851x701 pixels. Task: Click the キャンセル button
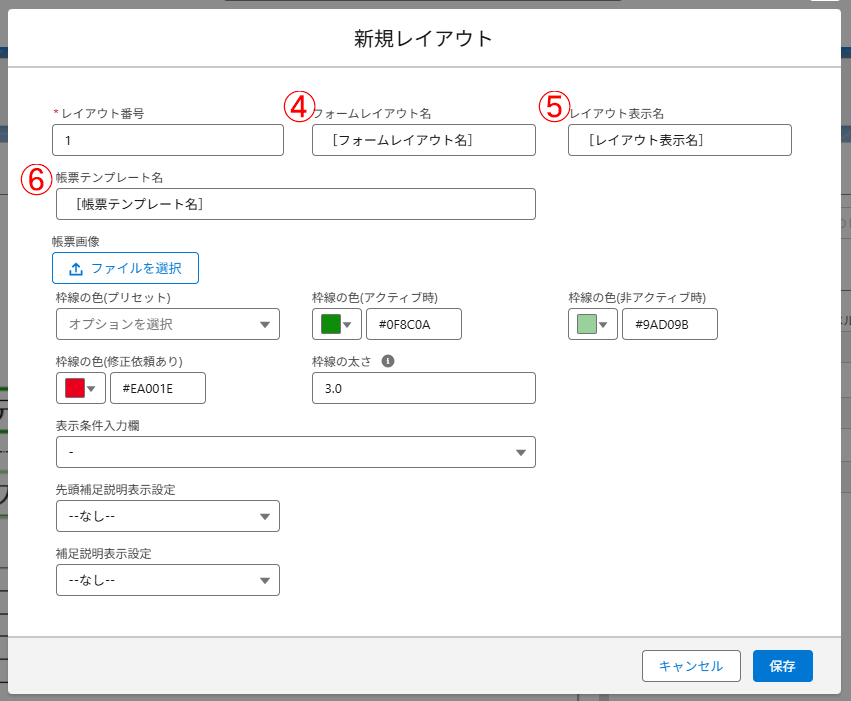click(x=691, y=666)
